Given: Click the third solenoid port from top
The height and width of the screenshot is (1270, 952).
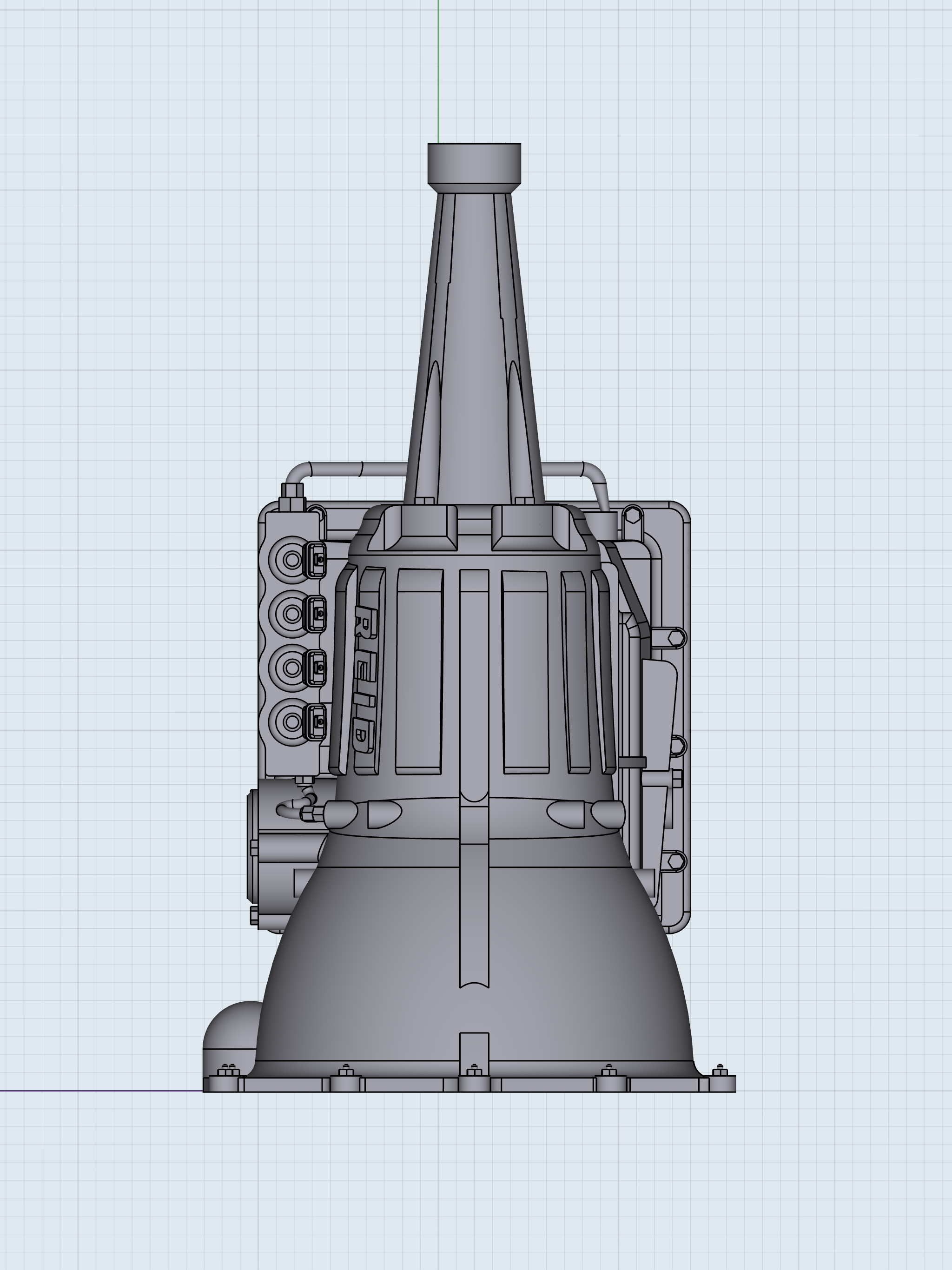Looking at the screenshot, I should click(291, 667).
